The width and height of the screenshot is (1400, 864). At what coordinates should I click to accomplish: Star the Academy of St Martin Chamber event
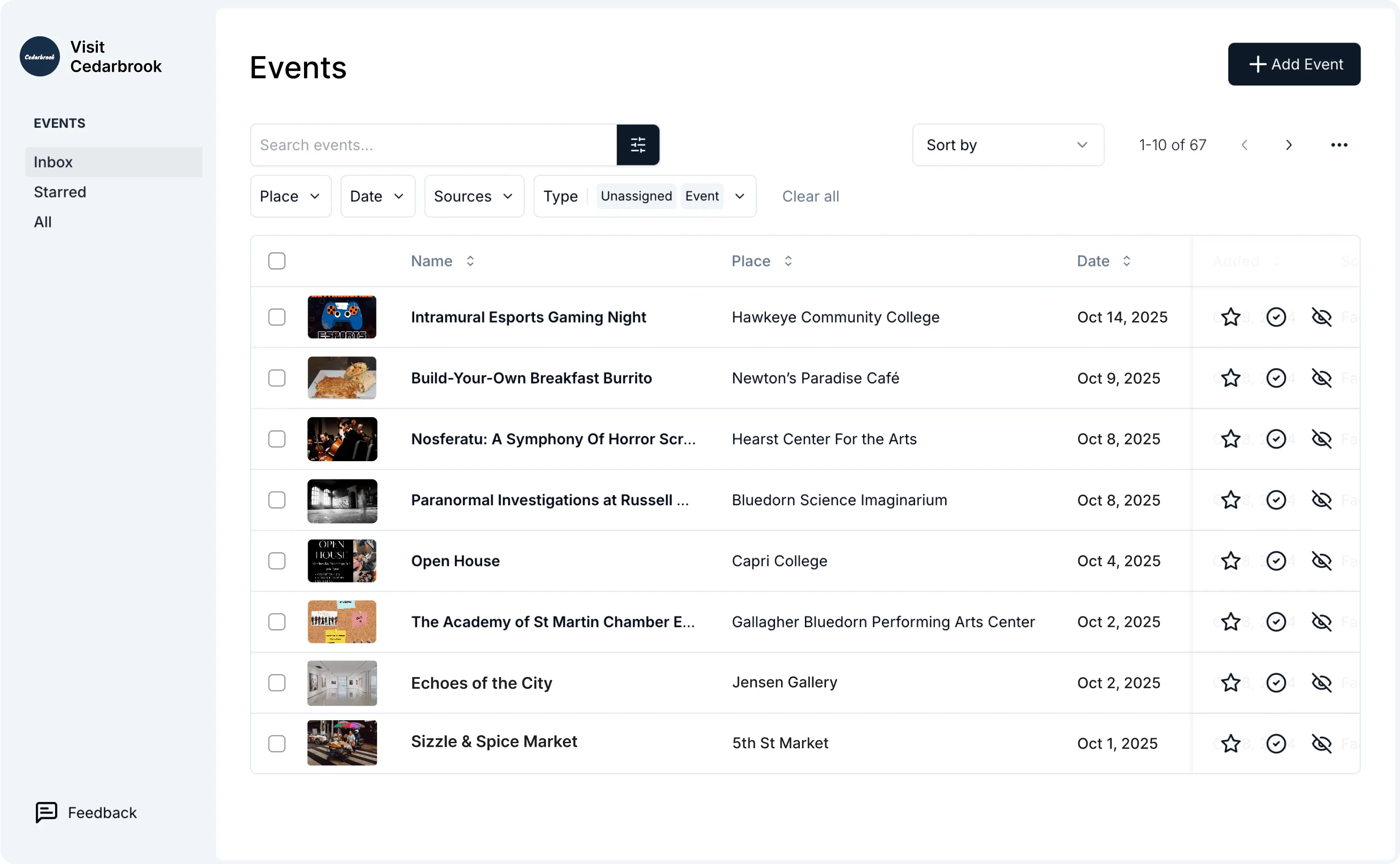[1231, 622]
